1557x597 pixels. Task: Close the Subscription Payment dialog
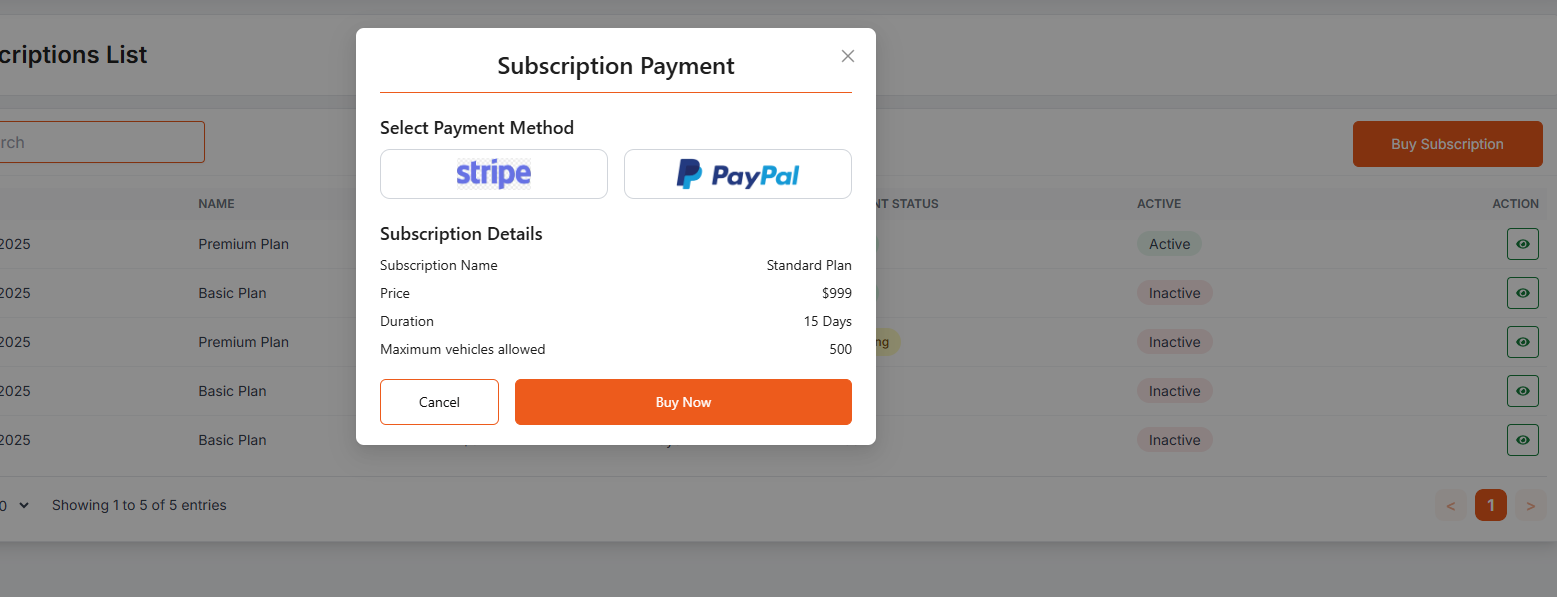[x=848, y=56]
